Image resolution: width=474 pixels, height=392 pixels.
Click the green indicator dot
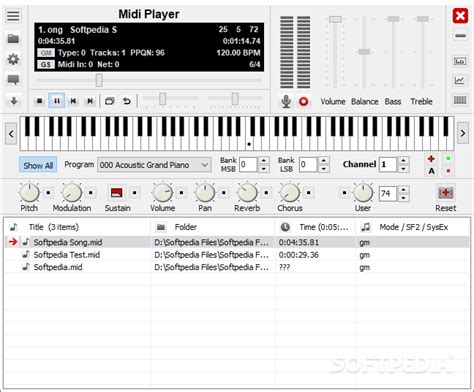(x=448, y=158)
